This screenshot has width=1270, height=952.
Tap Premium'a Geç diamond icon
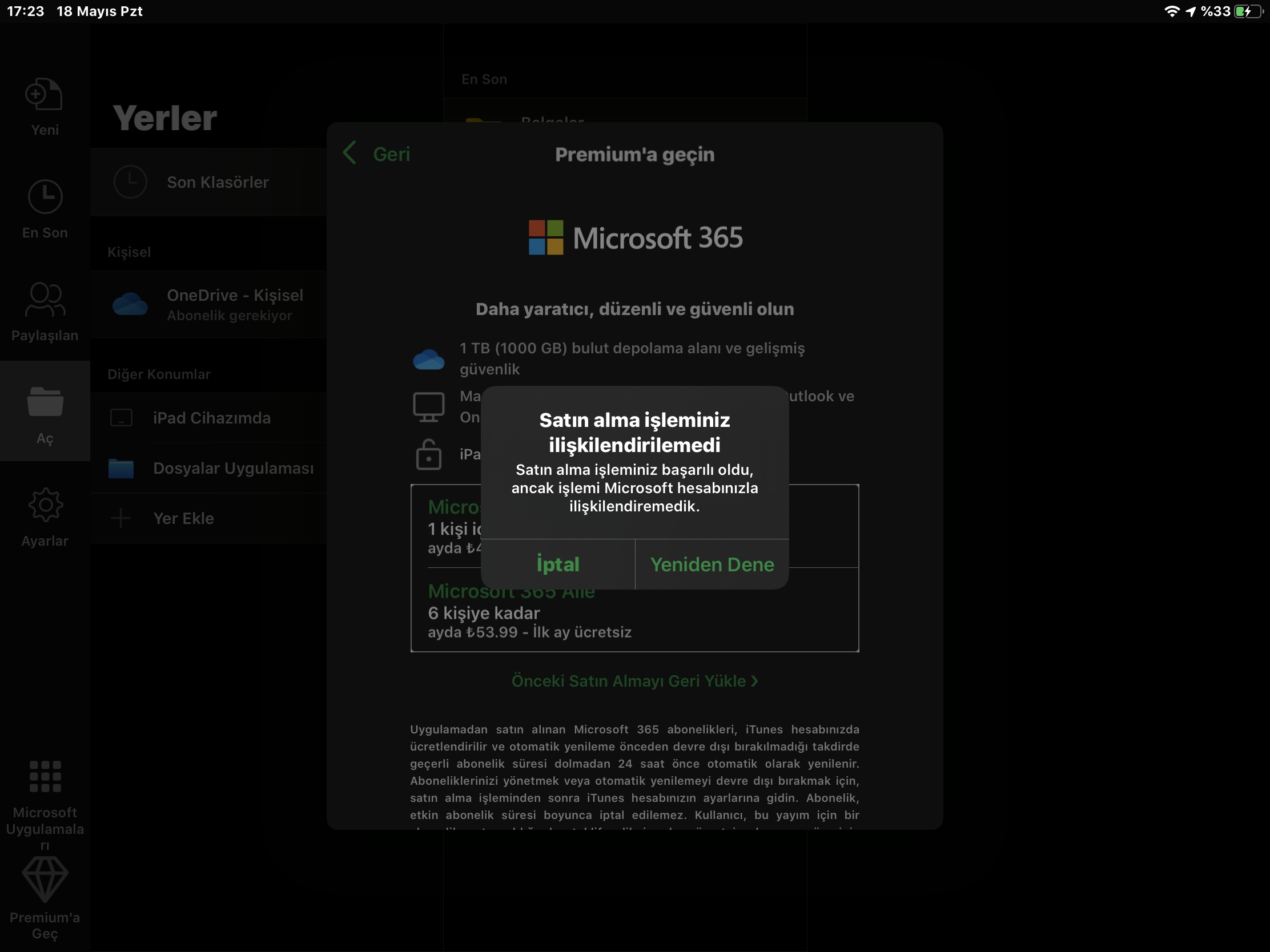click(x=45, y=879)
